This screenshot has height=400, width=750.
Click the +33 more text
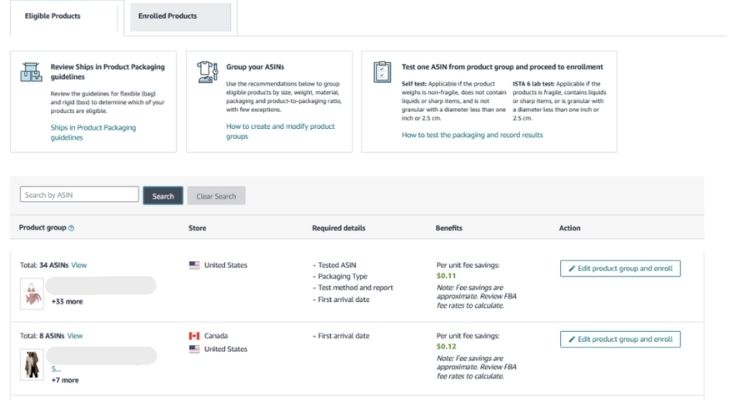point(67,301)
